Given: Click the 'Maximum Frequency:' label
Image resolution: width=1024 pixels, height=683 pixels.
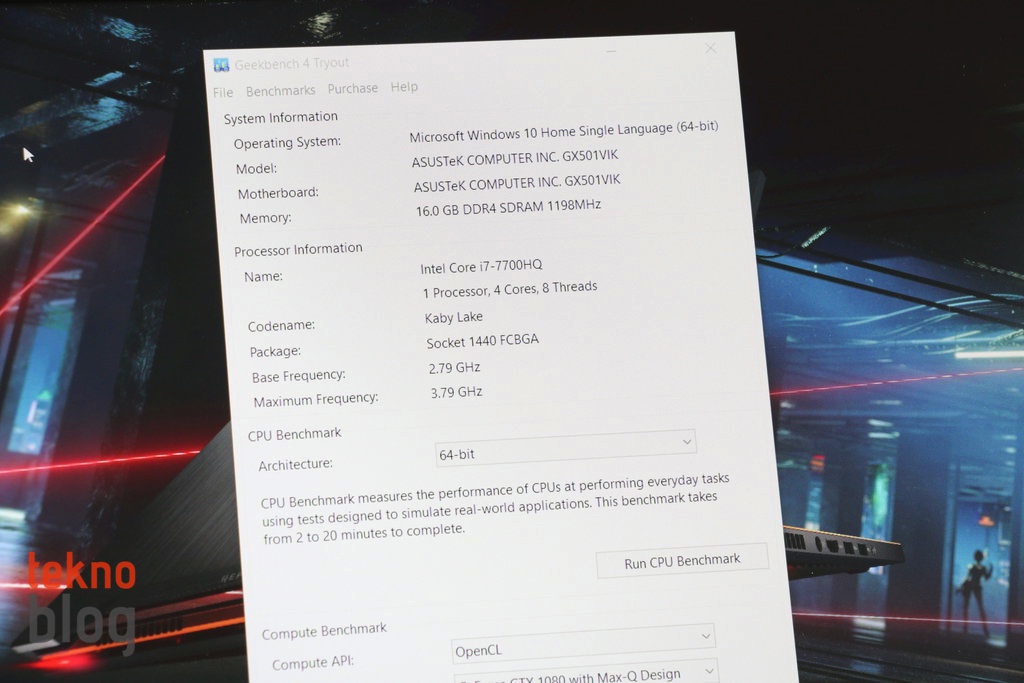Looking at the screenshot, I should click(x=316, y=400).
